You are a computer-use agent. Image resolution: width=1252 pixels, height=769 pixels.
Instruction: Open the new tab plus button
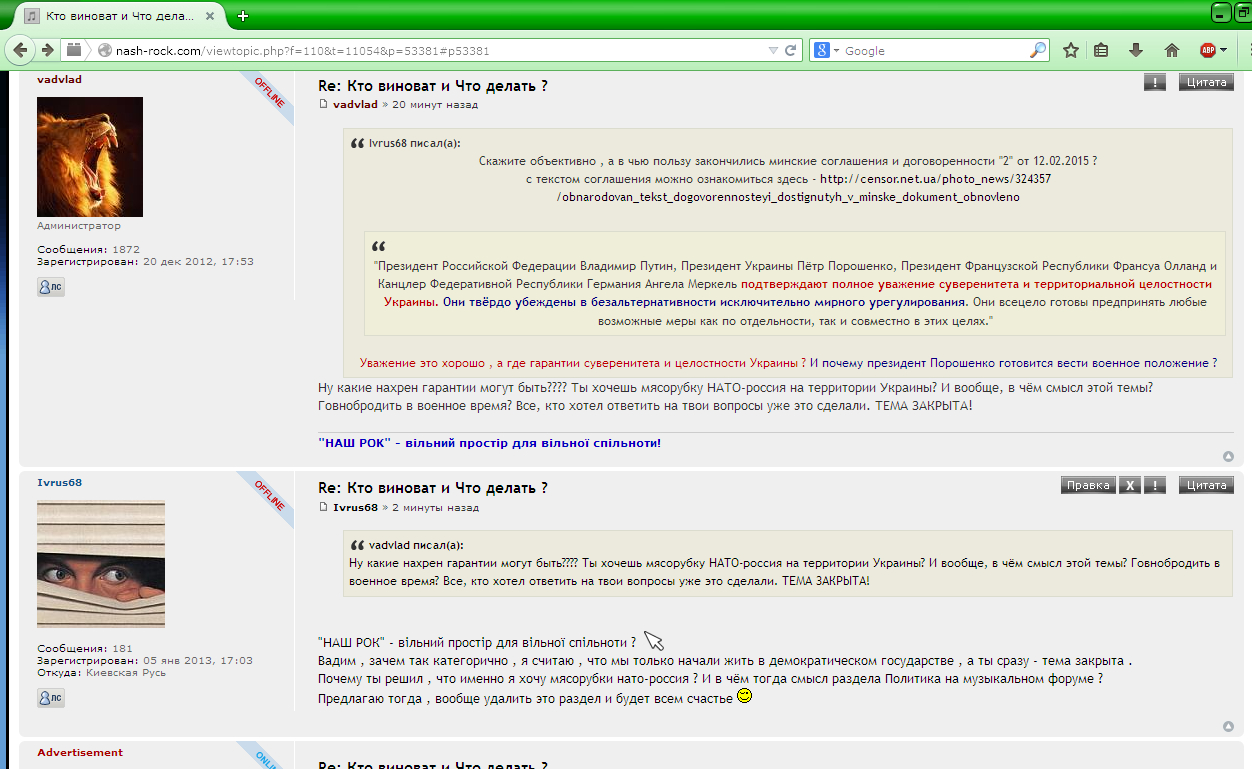tap(243, 16)
